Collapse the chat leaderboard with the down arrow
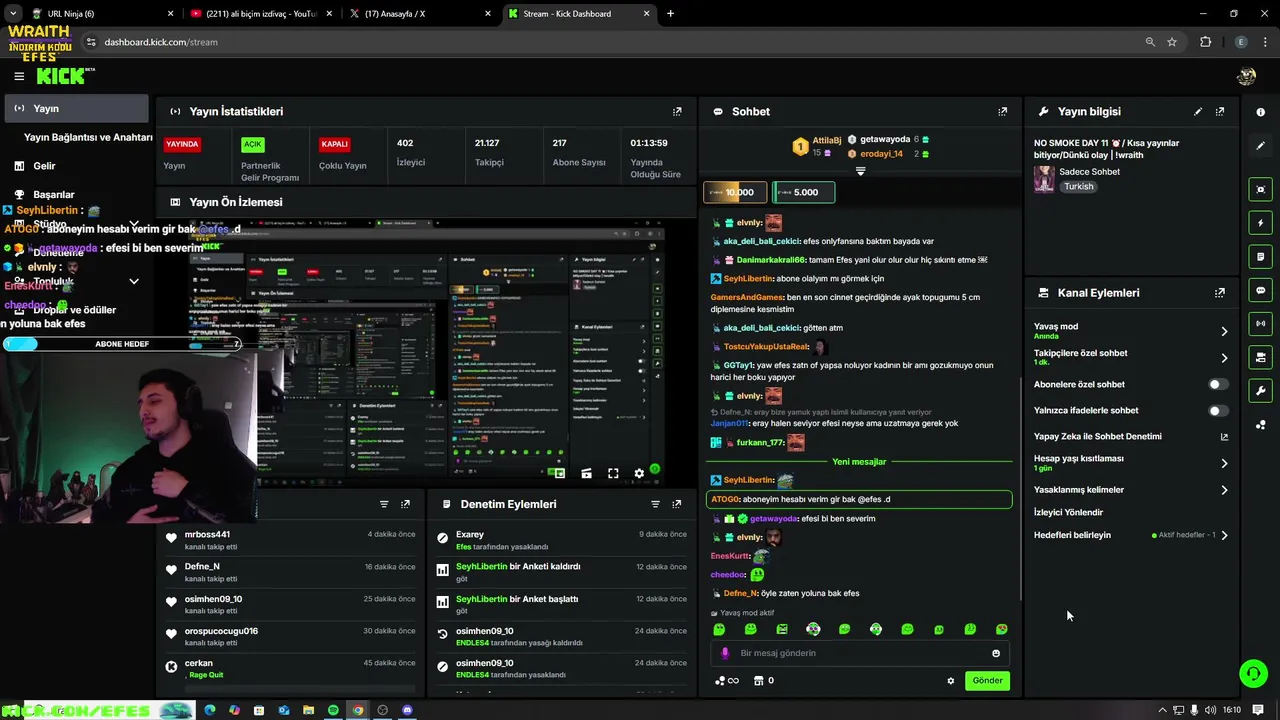 click(x=860, y=172)
